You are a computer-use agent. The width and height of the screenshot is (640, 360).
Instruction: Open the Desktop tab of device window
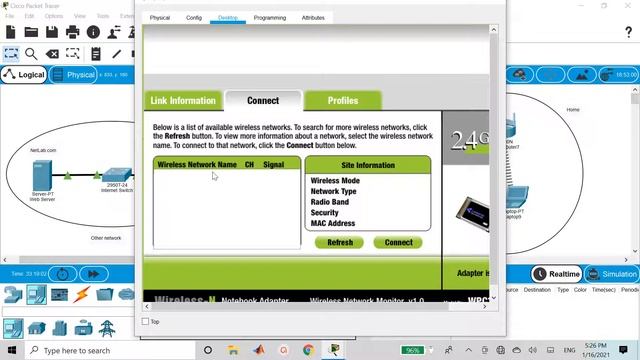pyautogui.click(x=228, y=18)
